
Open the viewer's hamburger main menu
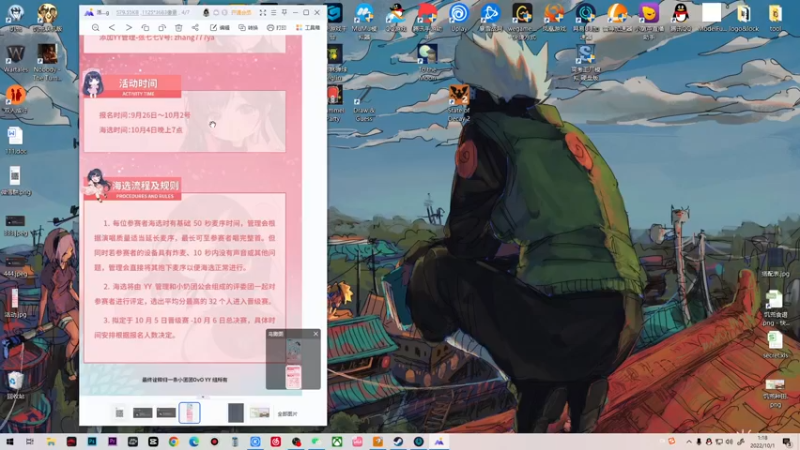(x=273, y=12)
